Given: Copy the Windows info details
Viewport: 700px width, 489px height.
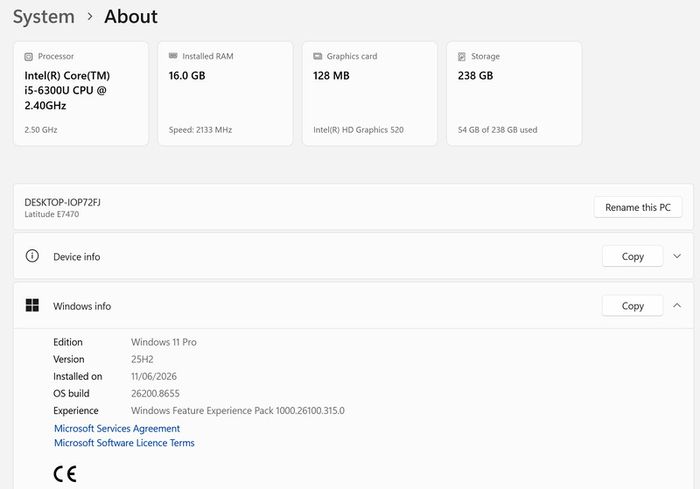Looking at the screenshot, I should pos(632,306).
